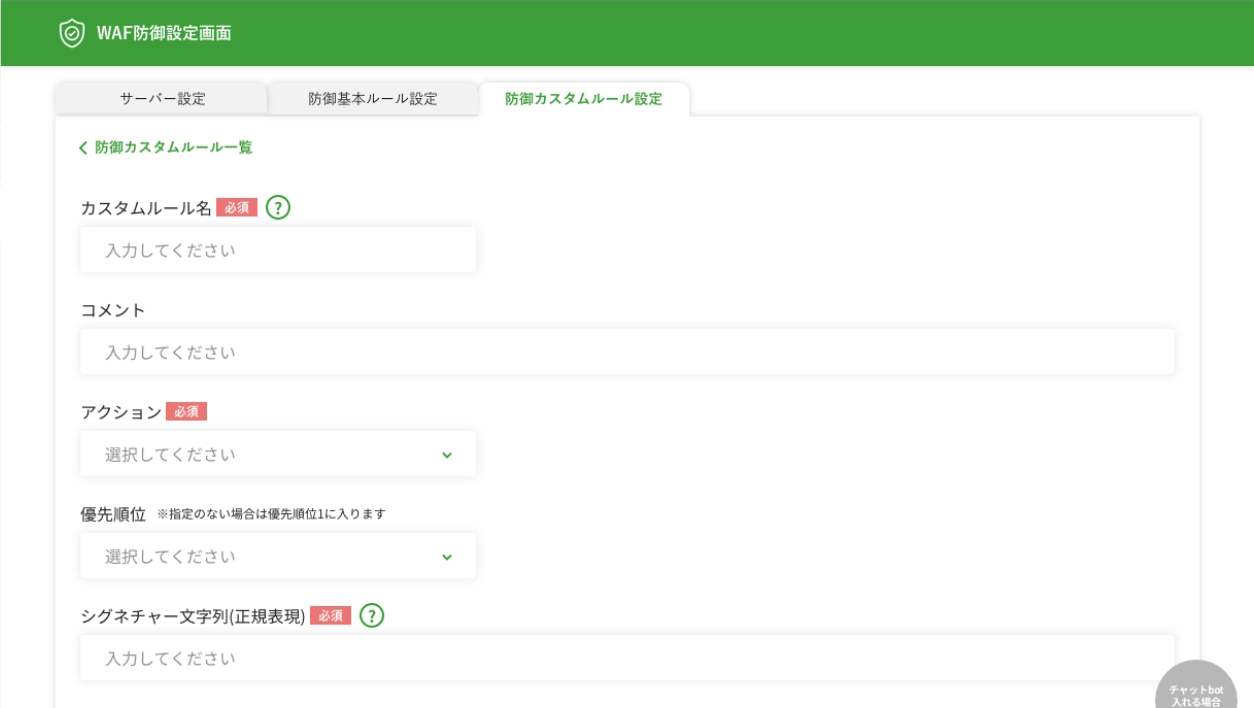Image resolution: width=1254 pixels, height=708 pixels.
Task: Open help icon beside カスタムルール名
Action: 278,208
